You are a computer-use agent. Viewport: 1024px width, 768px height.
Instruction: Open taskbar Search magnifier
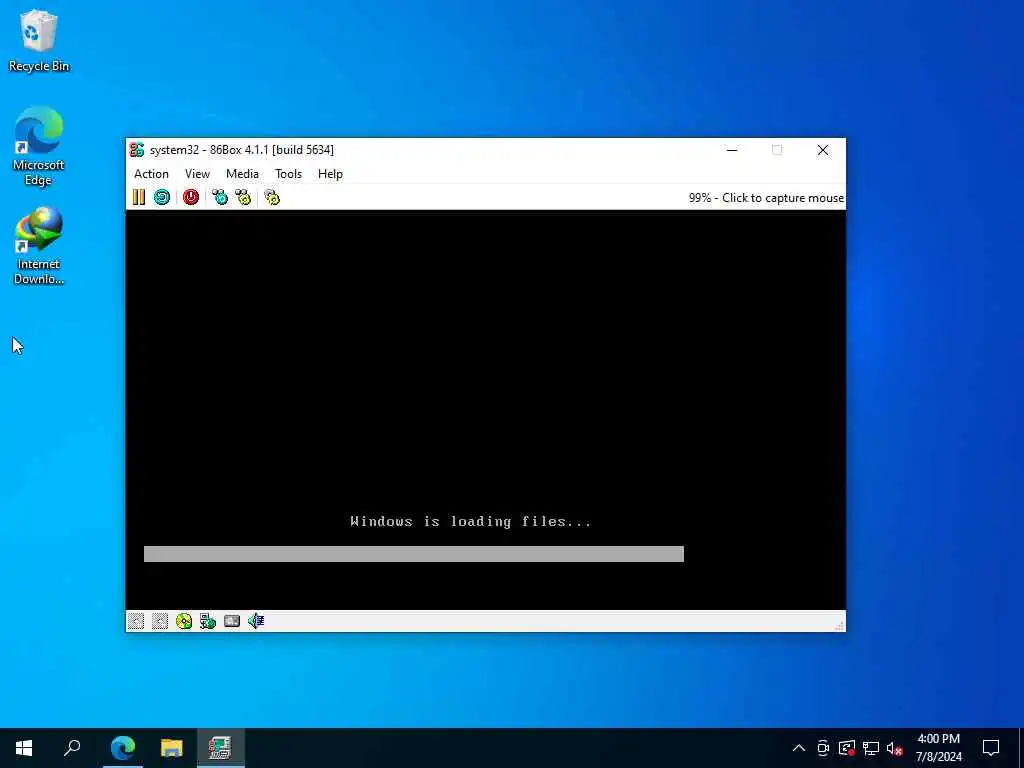point(72,748)
